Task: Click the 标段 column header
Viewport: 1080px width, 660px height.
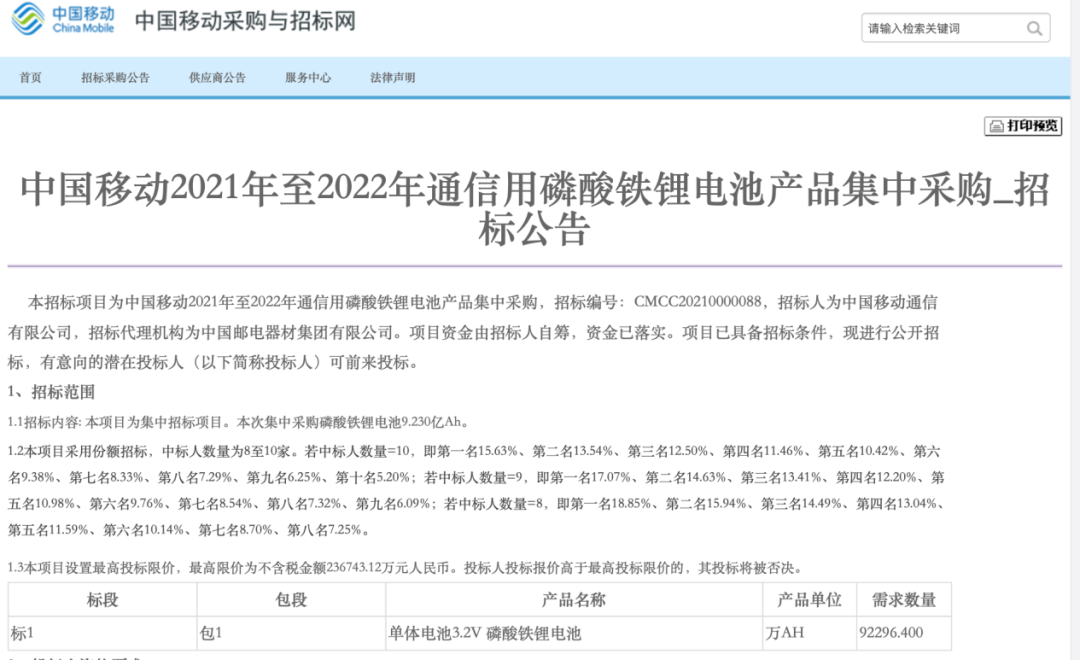Action: pos(103,600)
